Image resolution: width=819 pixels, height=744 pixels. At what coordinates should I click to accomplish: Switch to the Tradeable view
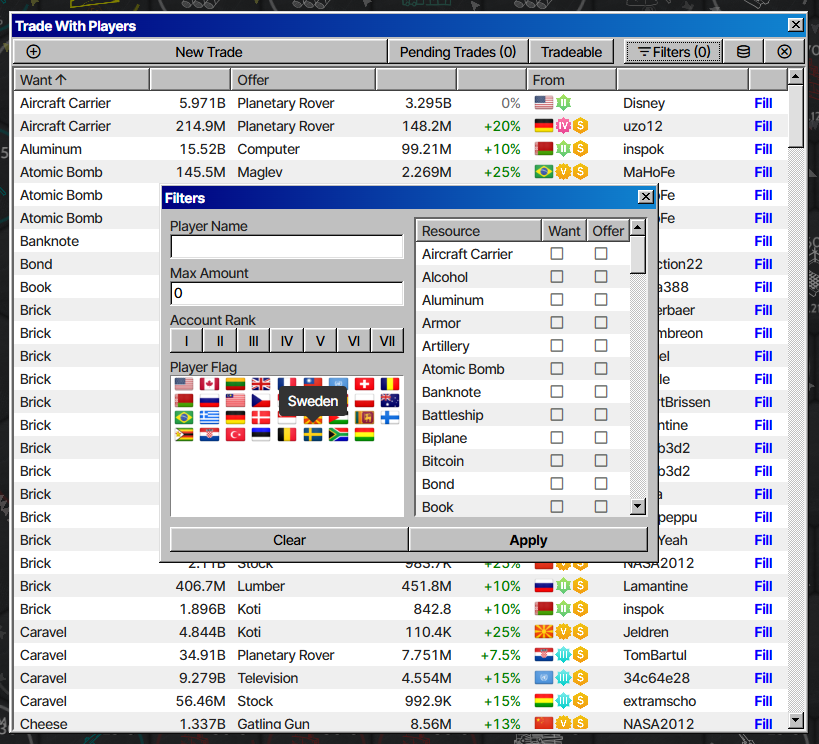[x=572, y=52]
